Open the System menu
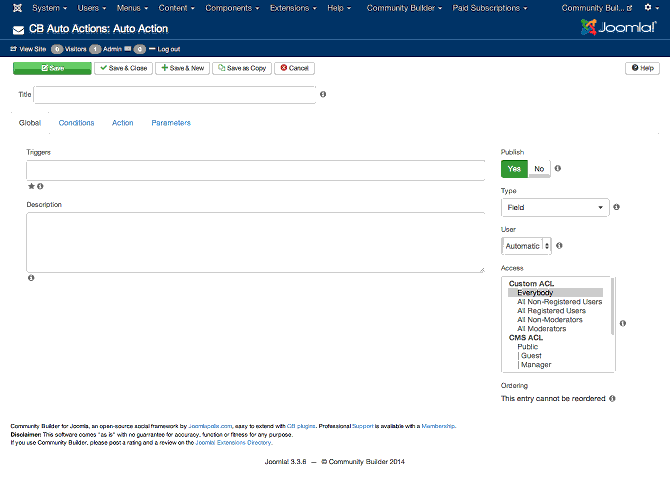 pos(49,8)
